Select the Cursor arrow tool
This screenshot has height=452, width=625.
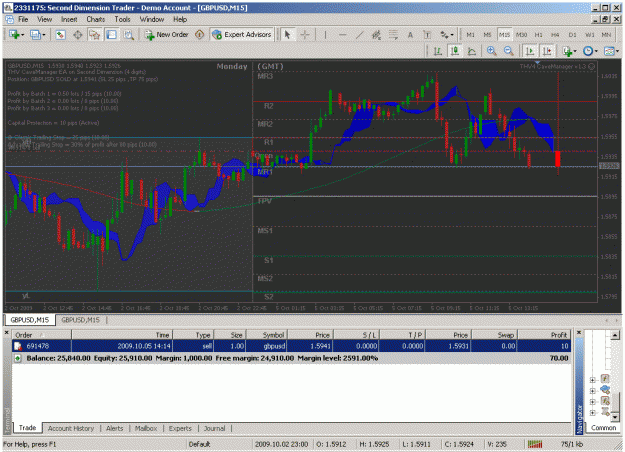point(287,35)
